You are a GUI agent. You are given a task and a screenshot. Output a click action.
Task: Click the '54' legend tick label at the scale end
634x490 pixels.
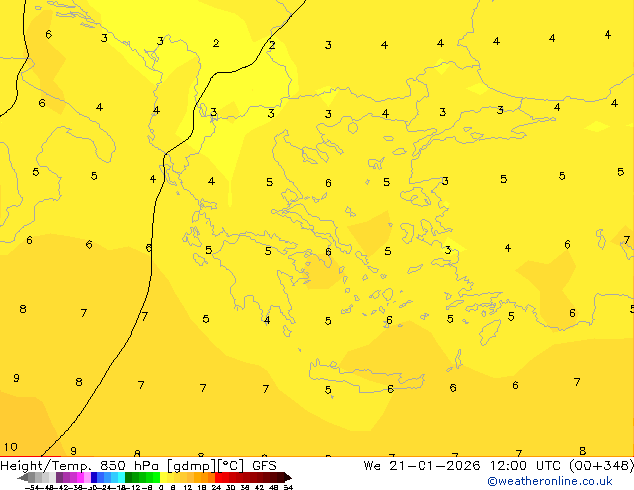288,487
